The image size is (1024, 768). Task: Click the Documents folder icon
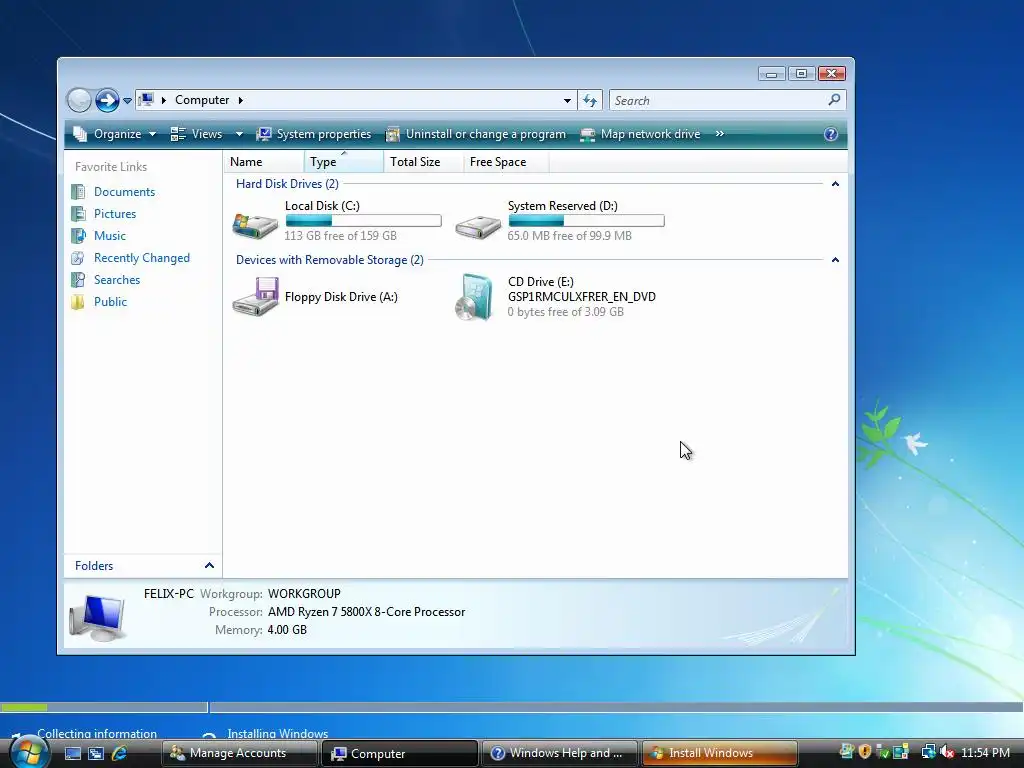(78, 192)
